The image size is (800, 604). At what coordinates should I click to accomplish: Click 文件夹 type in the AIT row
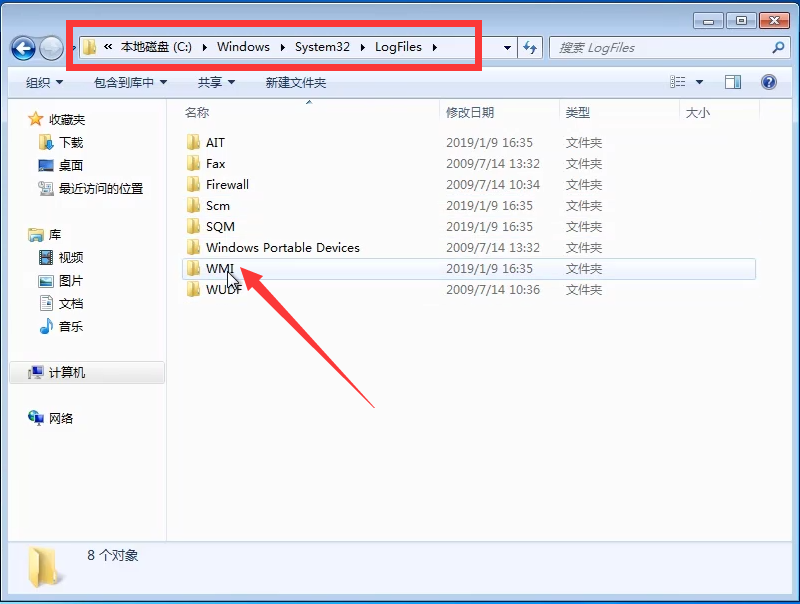(x=584, y=142)
